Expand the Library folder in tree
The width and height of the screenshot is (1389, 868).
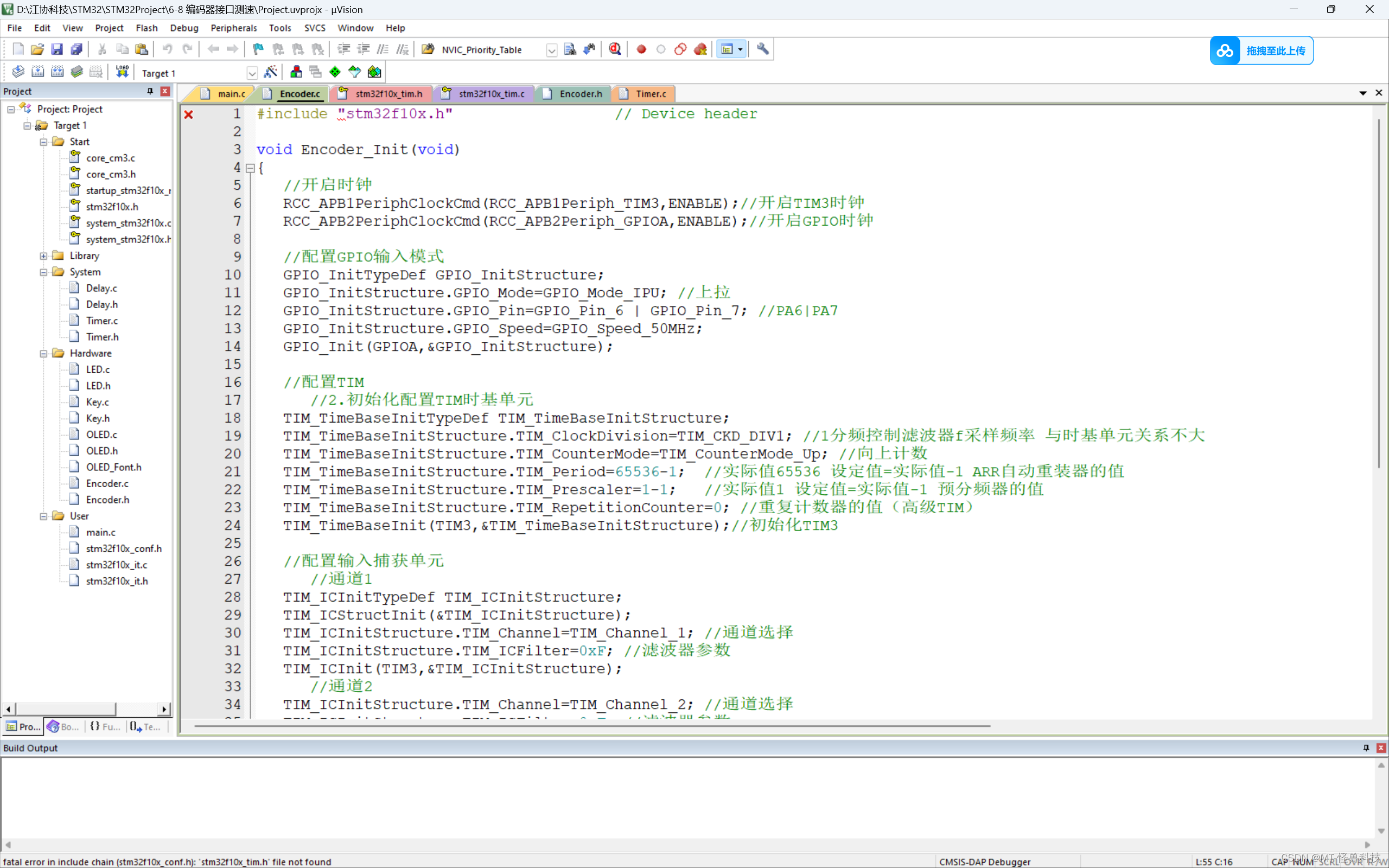click(x=43, y=256)
